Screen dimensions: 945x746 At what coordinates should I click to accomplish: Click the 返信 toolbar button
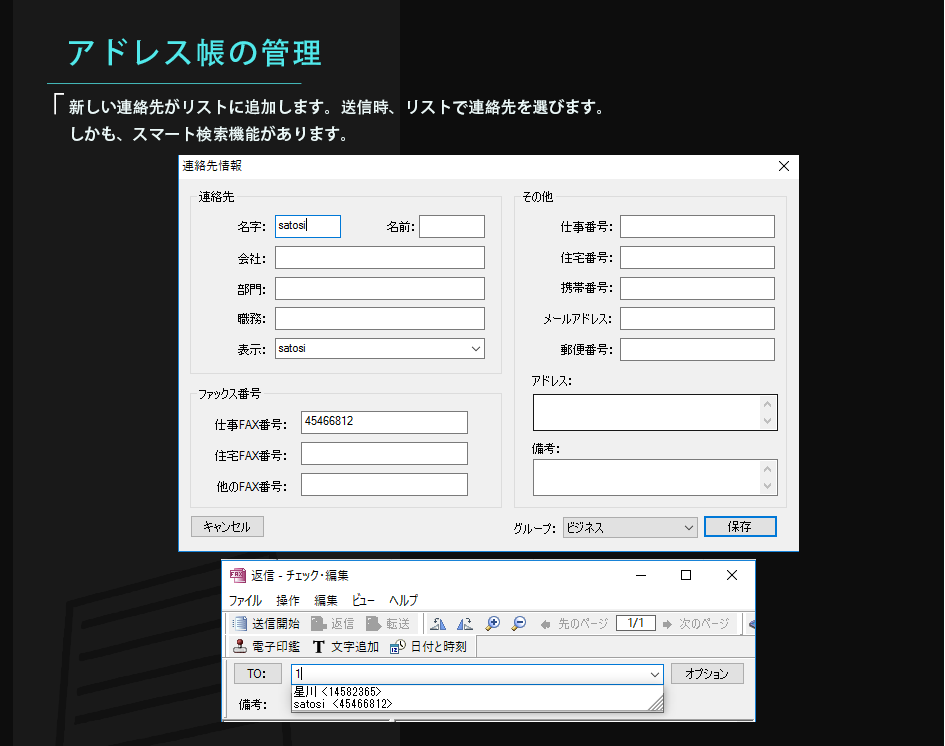pyautogui.click(x=332, y=624)
